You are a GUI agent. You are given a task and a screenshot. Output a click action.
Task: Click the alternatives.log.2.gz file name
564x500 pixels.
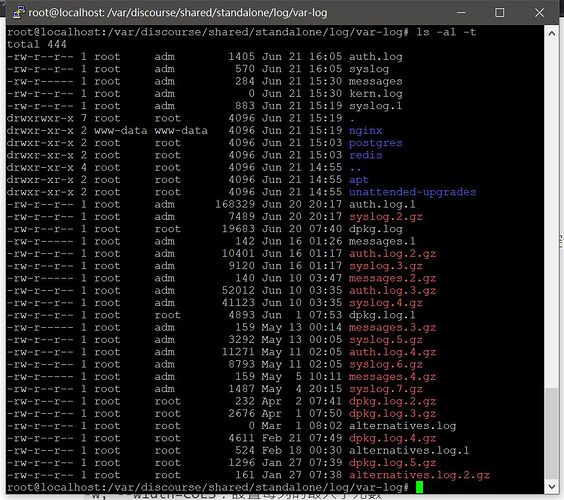[419, 475]
